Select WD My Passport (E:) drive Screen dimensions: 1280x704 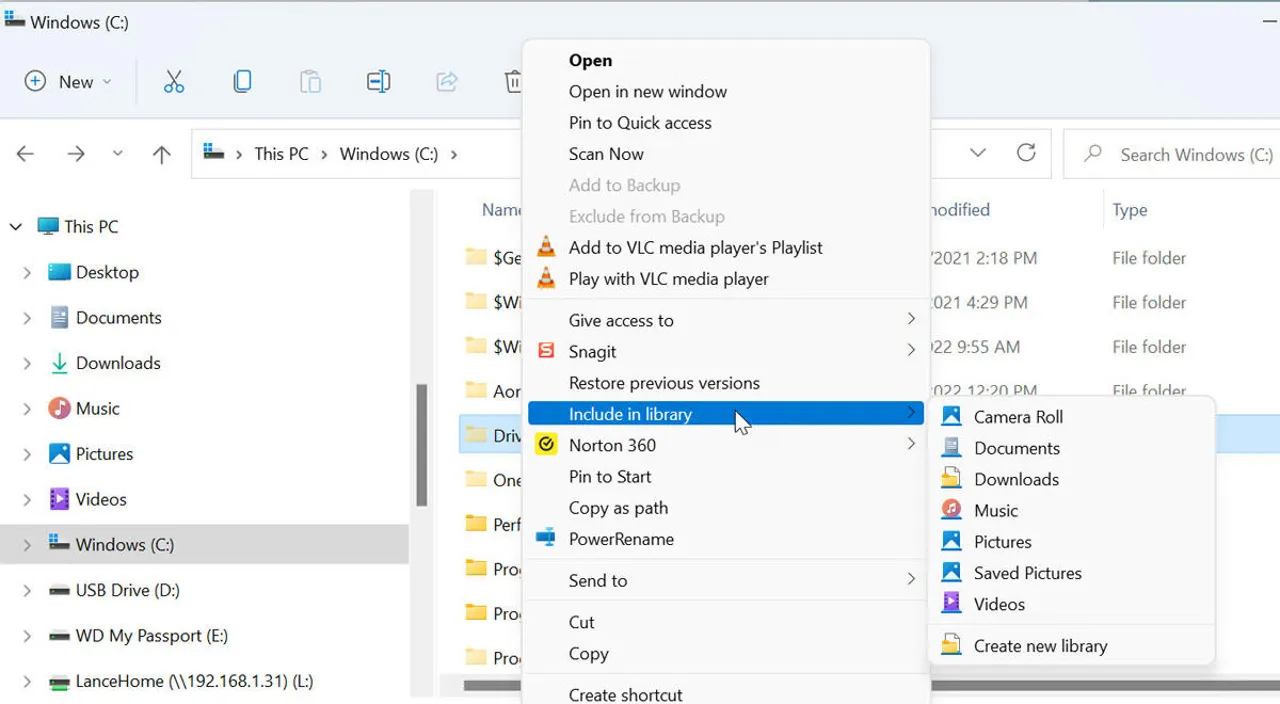point(151,636)
